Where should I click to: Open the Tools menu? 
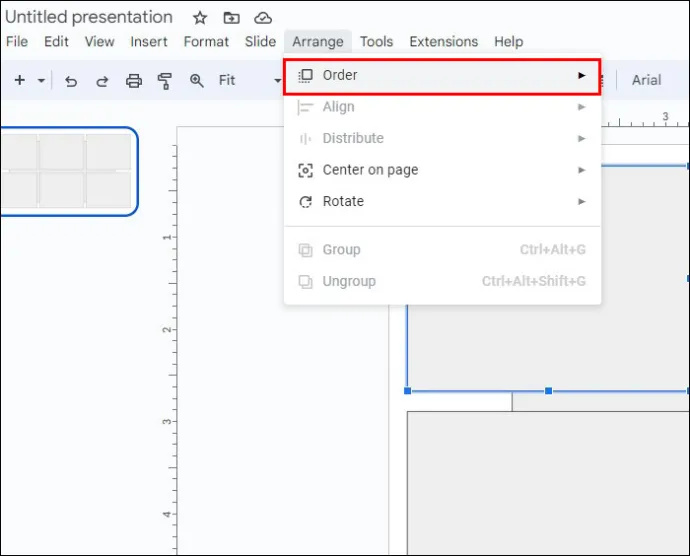376,41
